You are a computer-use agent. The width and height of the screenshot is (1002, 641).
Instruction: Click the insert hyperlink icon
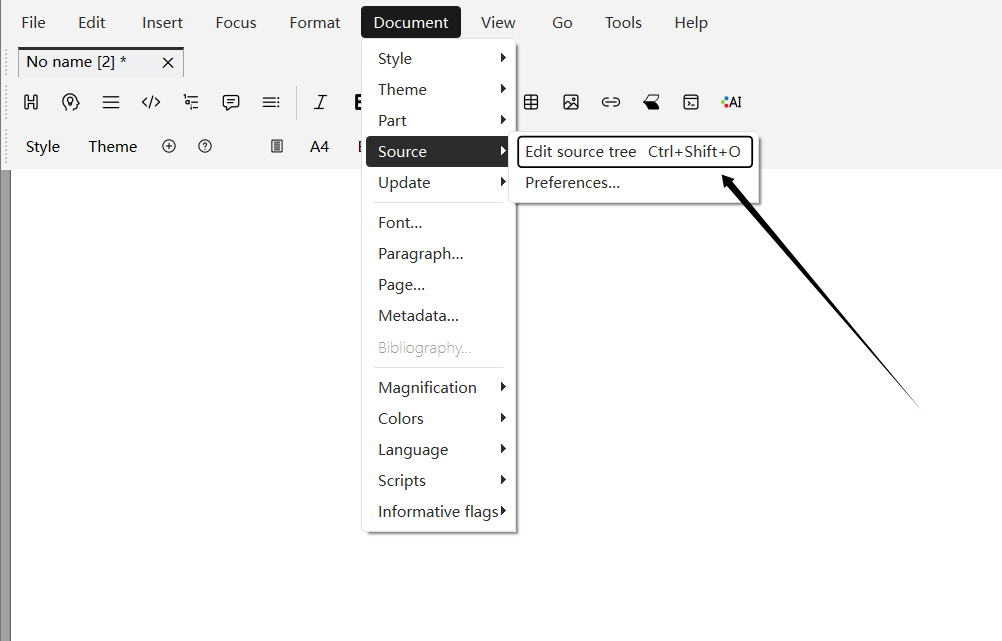point(611,102)
